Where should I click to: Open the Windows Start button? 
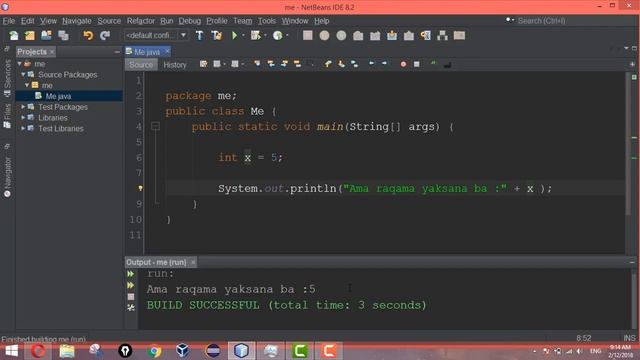click(11, 351)
